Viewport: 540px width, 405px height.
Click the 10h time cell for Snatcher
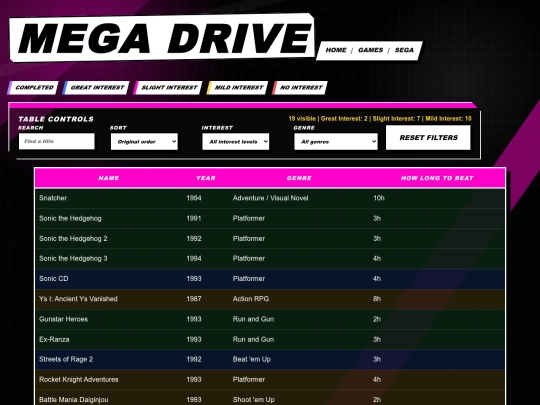379,198
